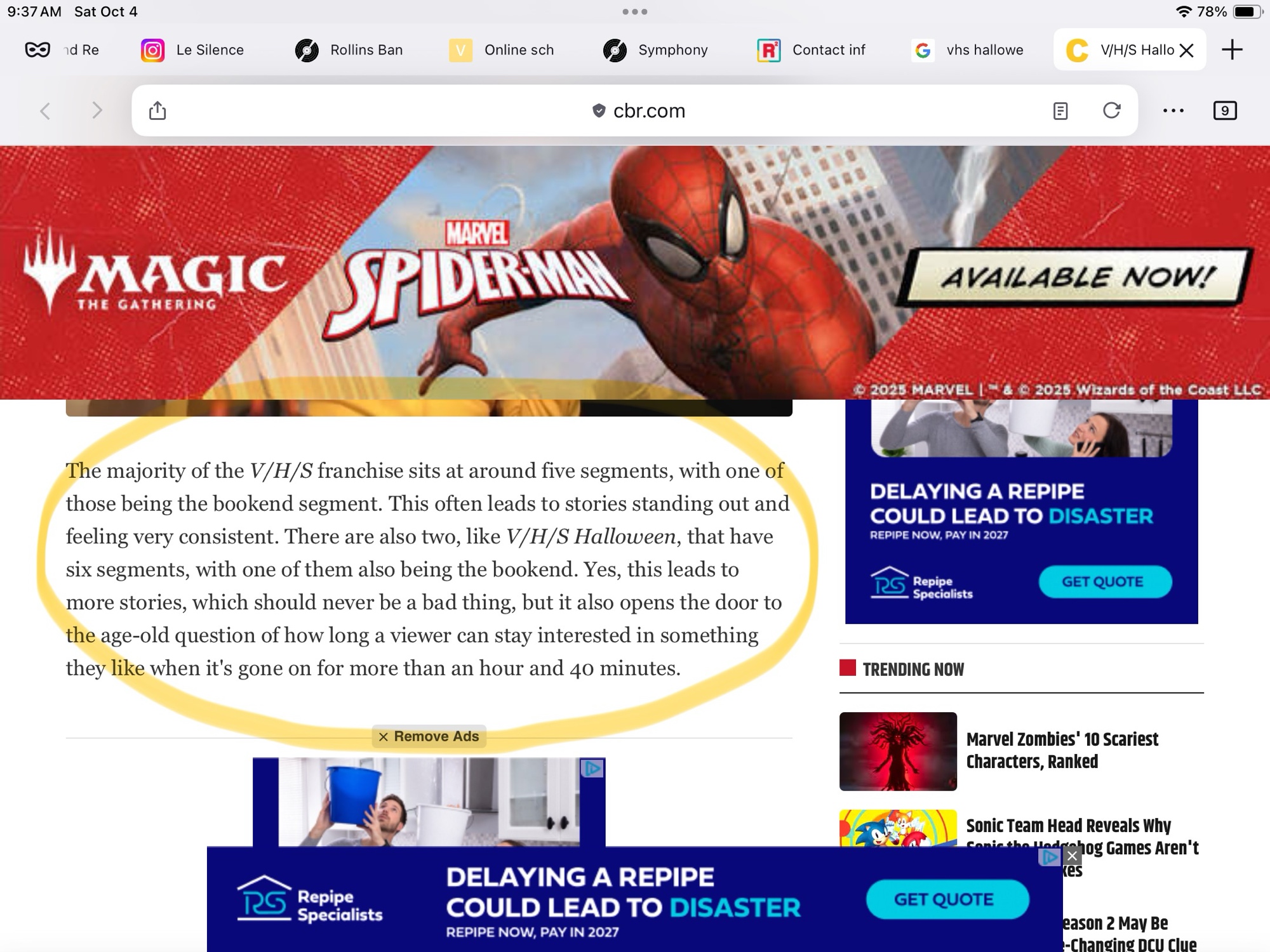The width and height of the screenshot is (1270, 952).
Task: Open Marvel Zombies' 10 Scariest Characters article
Action: click(1062, 750)
